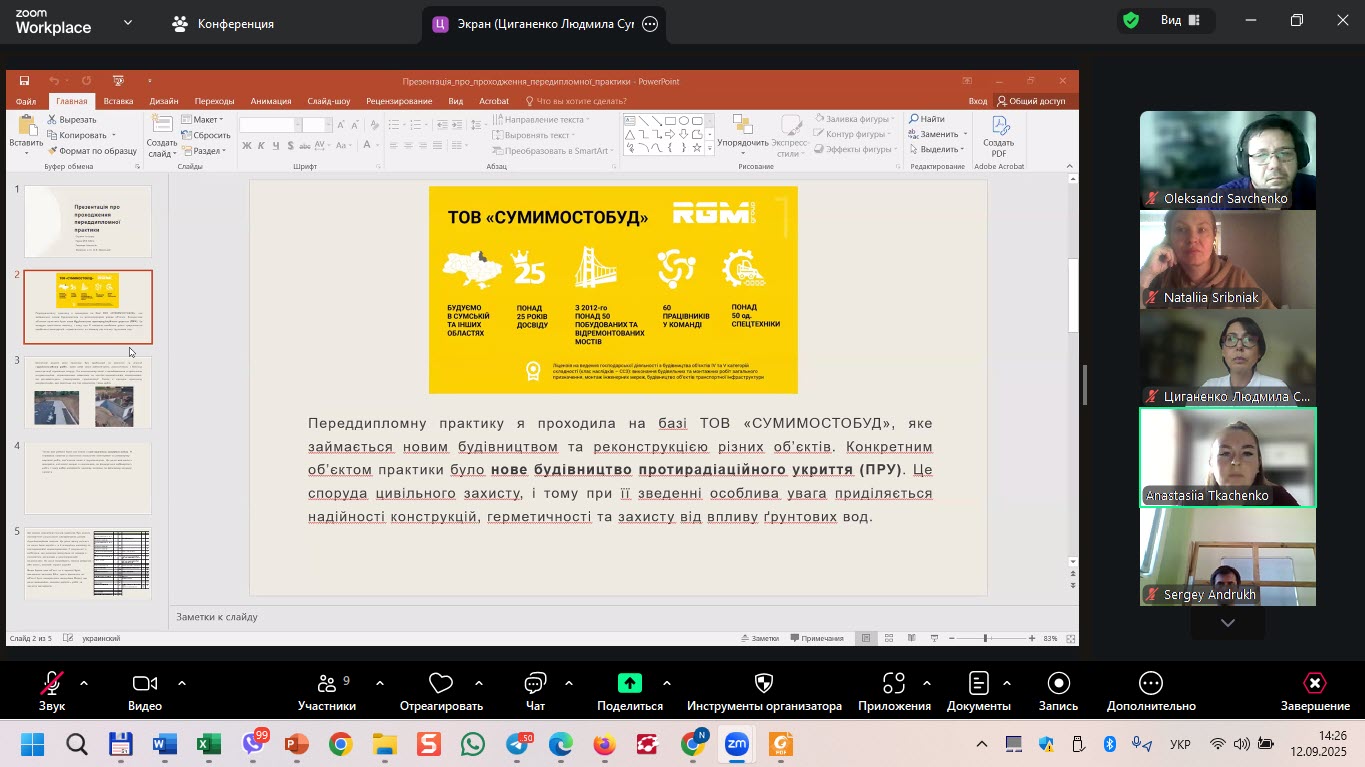This screenshot has height=767, width=1365.
Task: Open WhatsApp from the taskbar
Action: 473,745
